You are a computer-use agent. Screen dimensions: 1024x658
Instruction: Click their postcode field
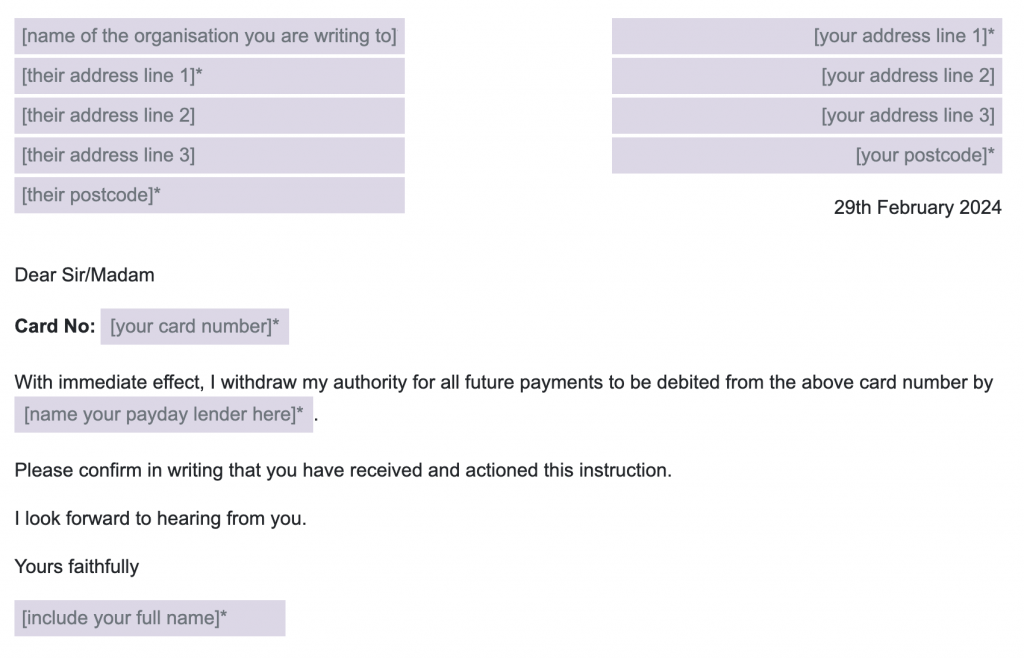(x=209, y=195)
